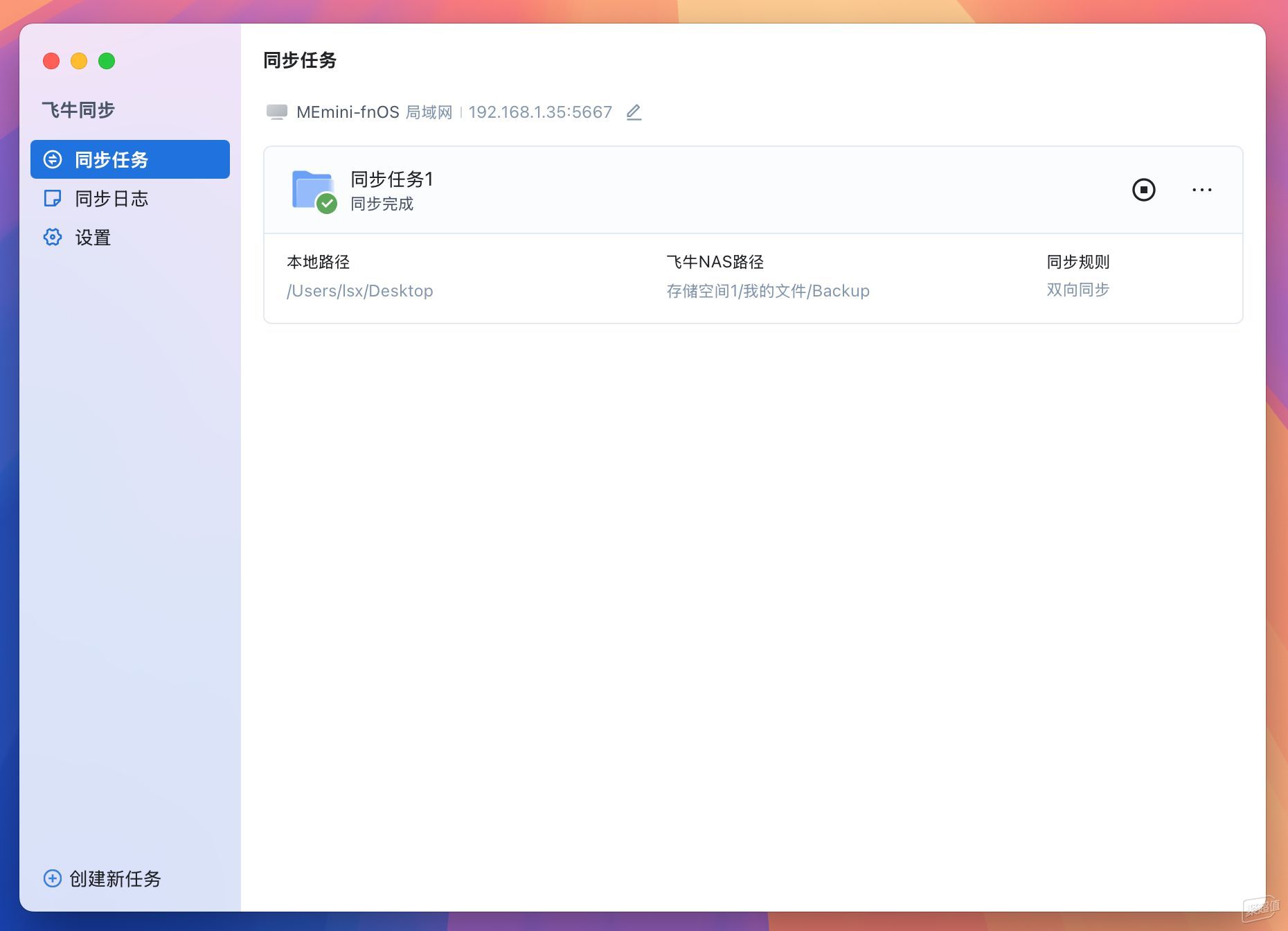Close the window with the red button
This screenshot has width=1288, height=931.
coord(51,61)
